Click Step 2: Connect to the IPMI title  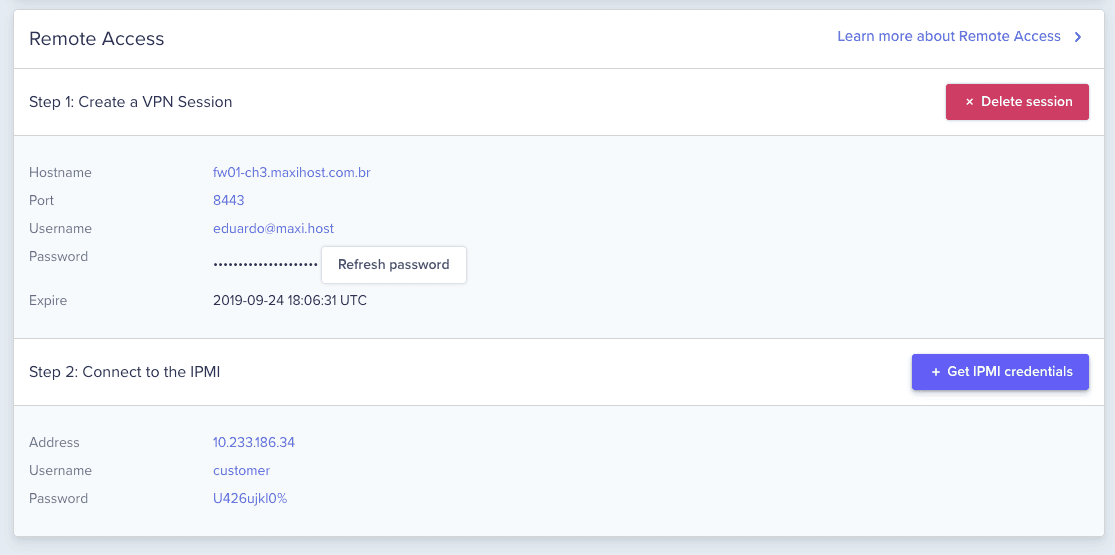[125, 372]
